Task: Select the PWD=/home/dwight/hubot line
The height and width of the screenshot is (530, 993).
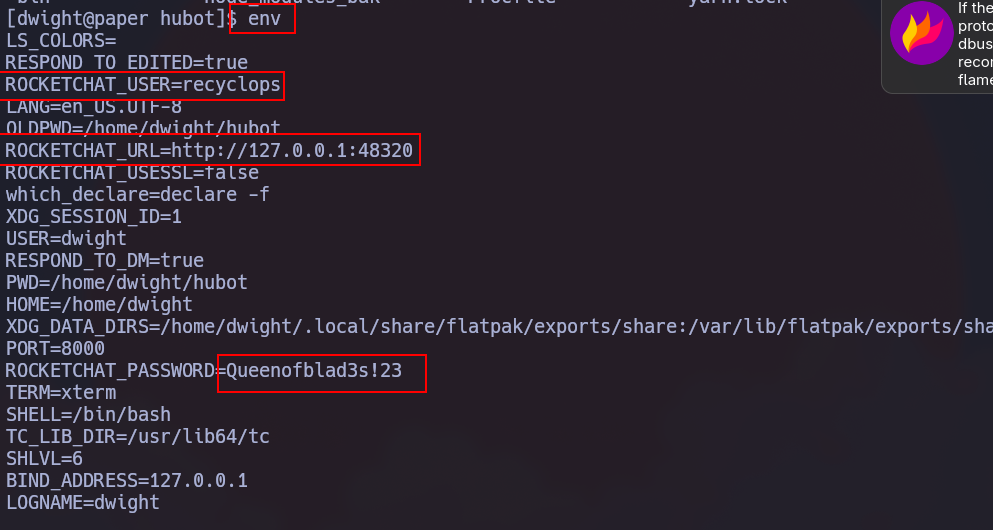Action: 127,282
